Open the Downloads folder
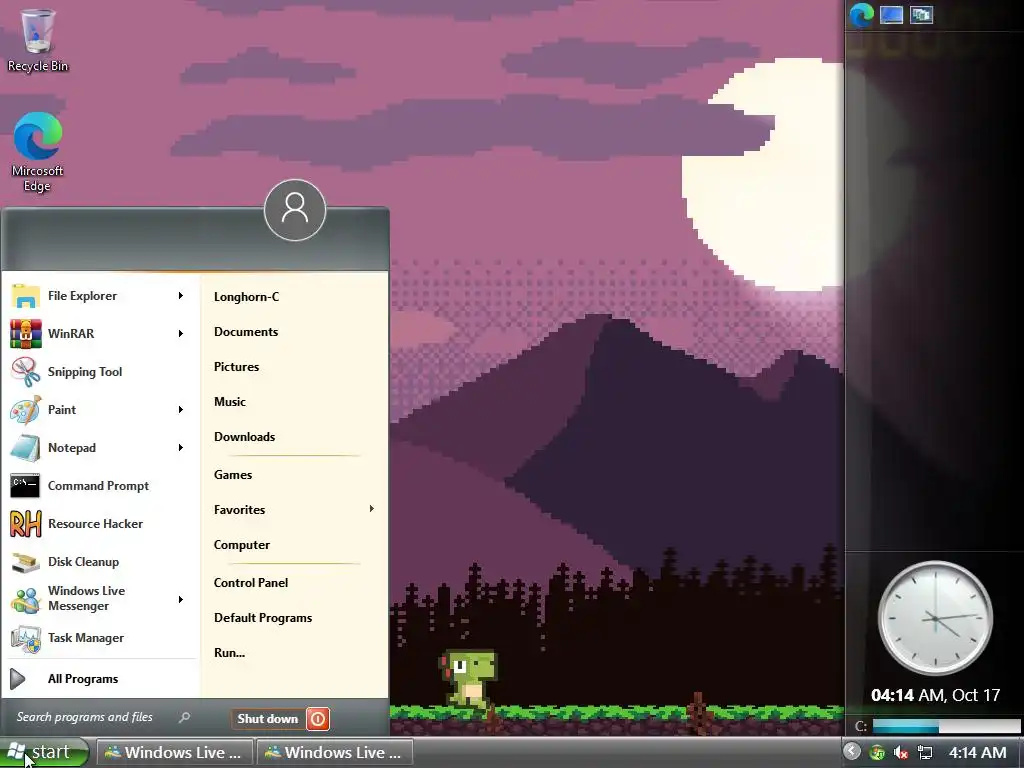Image resolution: width=1024 pixels, height=768 pixels. pos(244,437)
